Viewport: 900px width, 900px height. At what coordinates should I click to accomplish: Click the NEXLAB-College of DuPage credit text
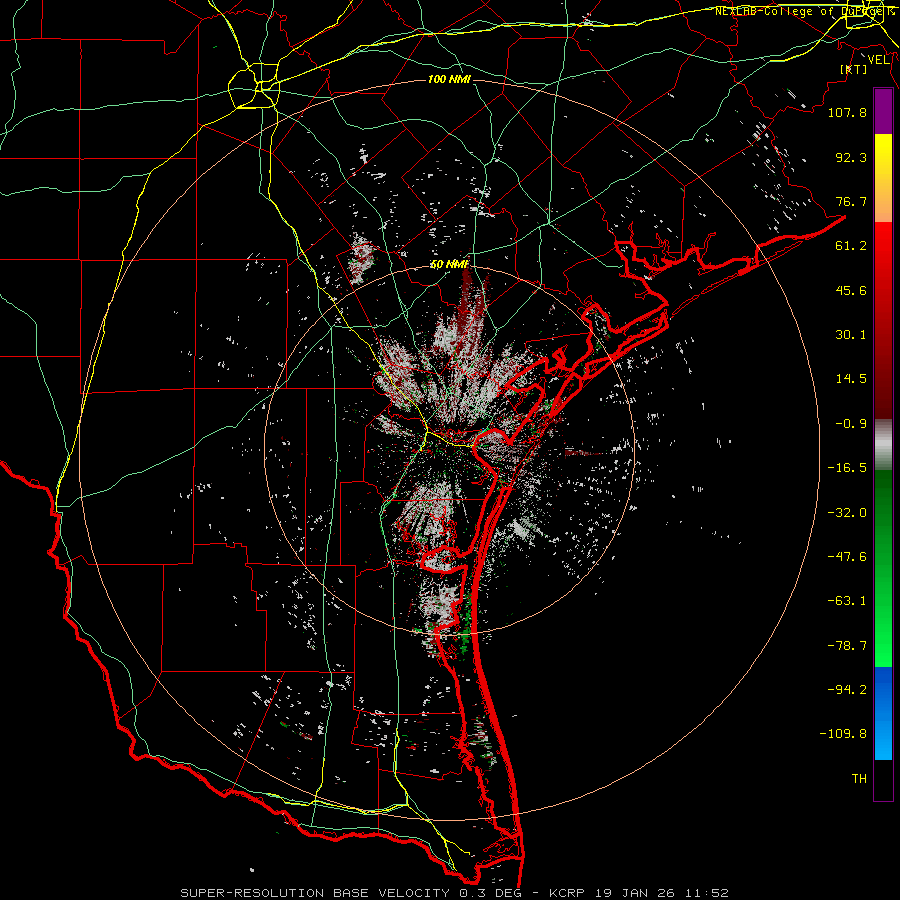[x=804, y=11]
